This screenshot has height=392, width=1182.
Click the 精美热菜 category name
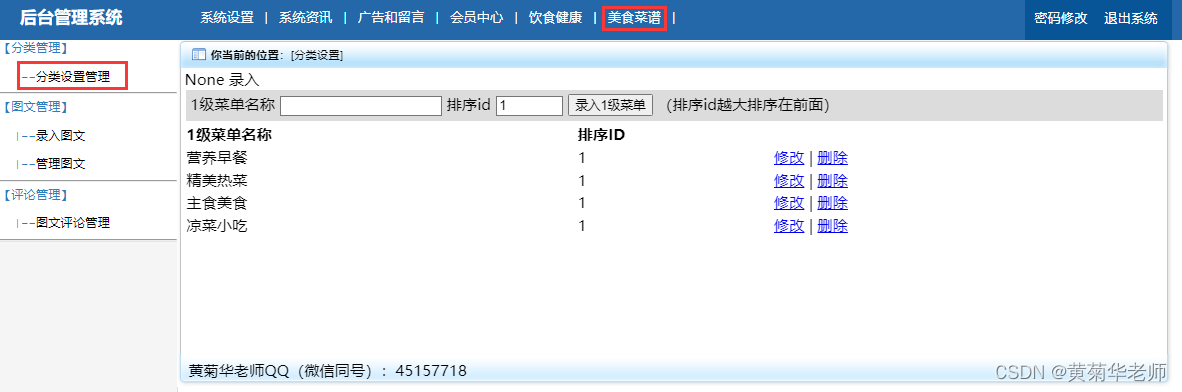pos(216,181)
